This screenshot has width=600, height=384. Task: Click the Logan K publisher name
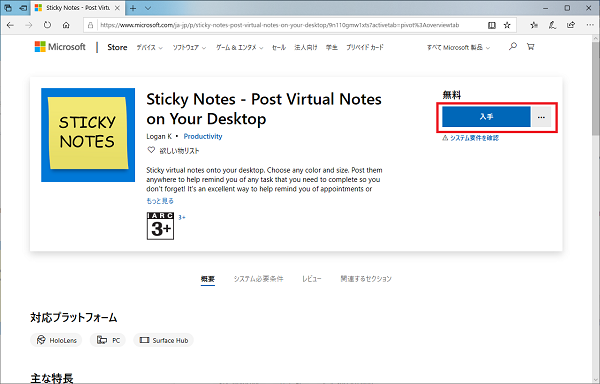(159, 137)
